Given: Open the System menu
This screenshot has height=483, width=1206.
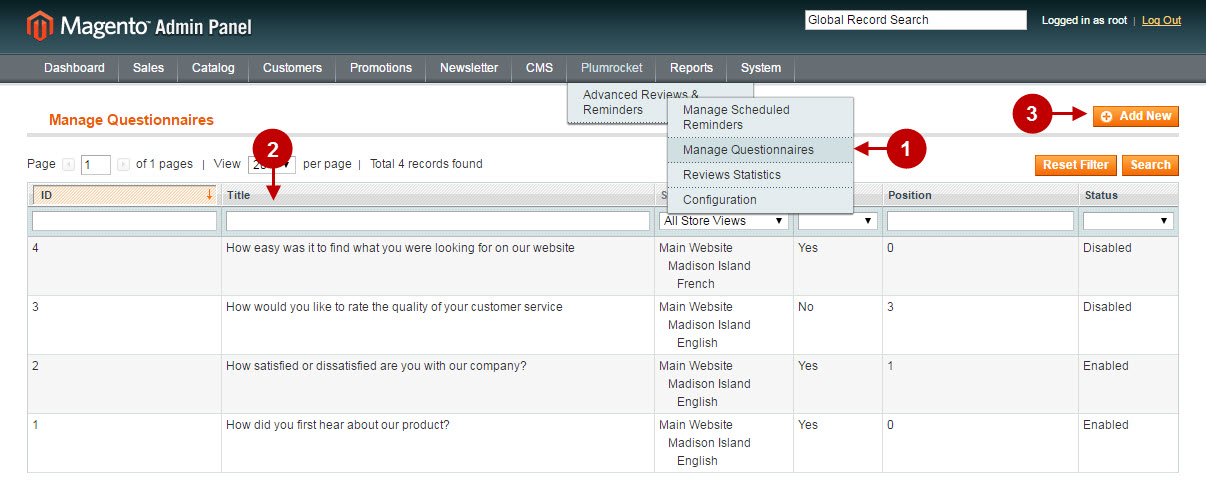Looking at the screenshot, I should (x=761, y=68).
